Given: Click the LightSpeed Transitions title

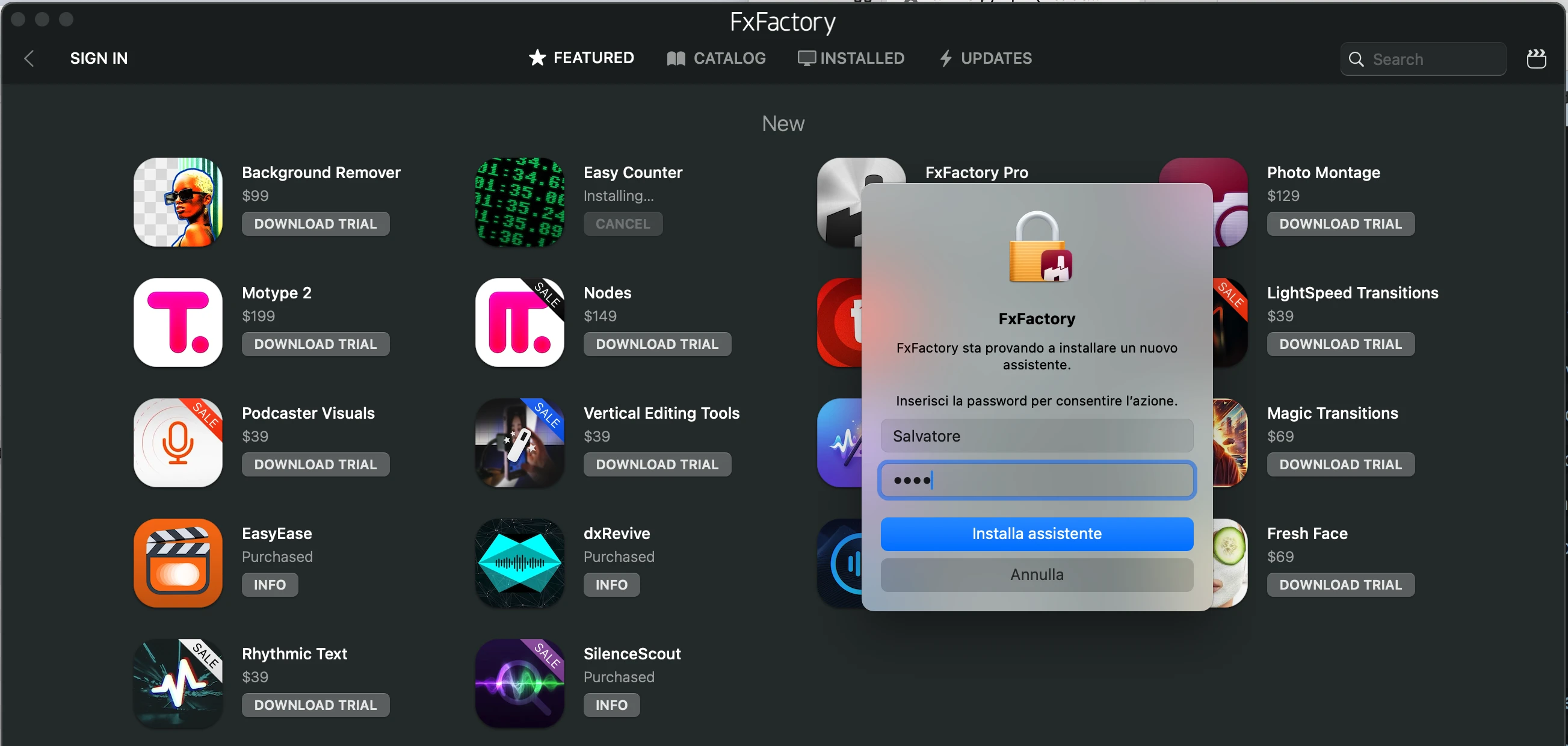Looking at the screenshot, I should coord(1352,294).
